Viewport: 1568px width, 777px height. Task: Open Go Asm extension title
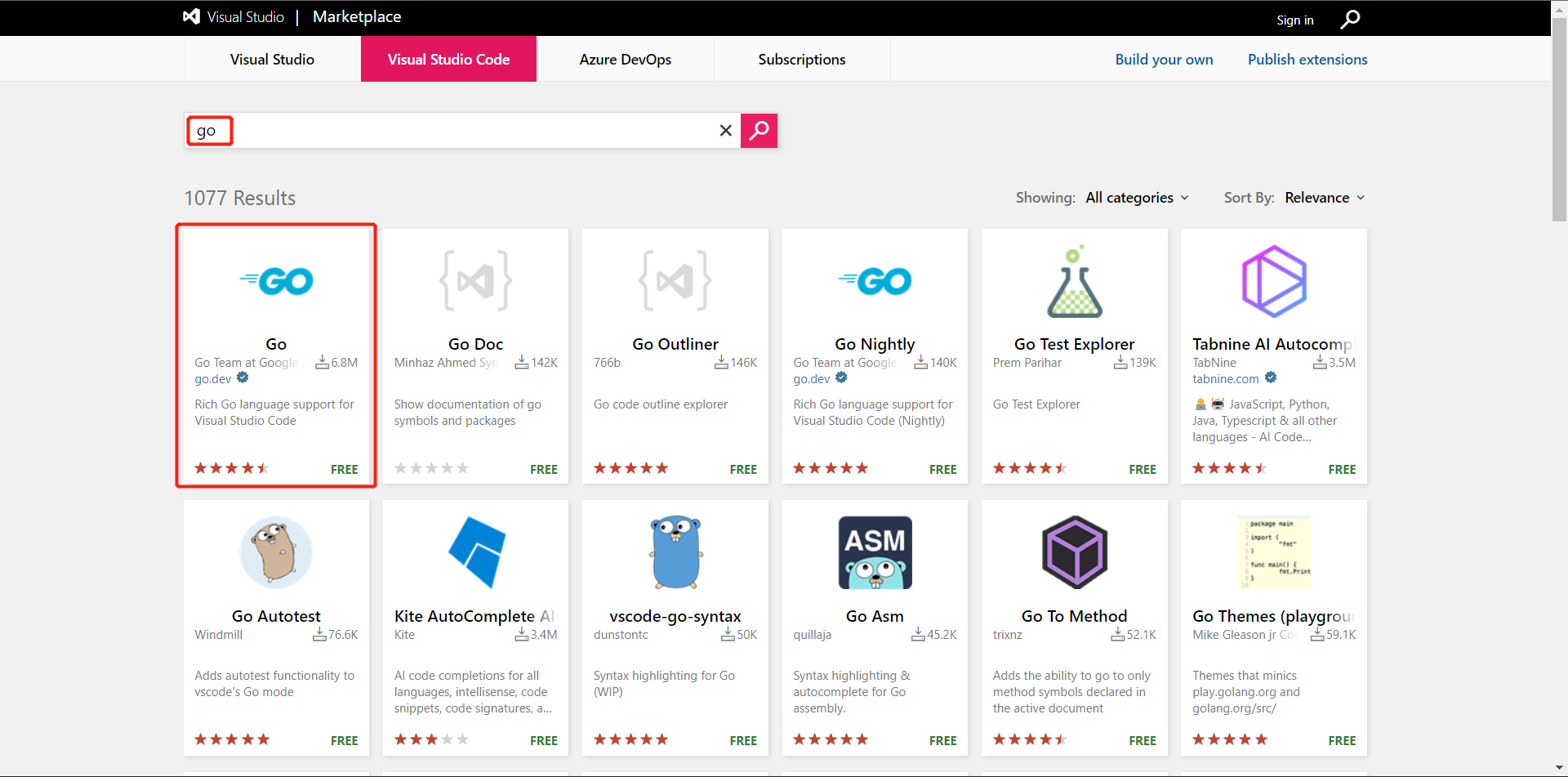[x=875, y=616]
